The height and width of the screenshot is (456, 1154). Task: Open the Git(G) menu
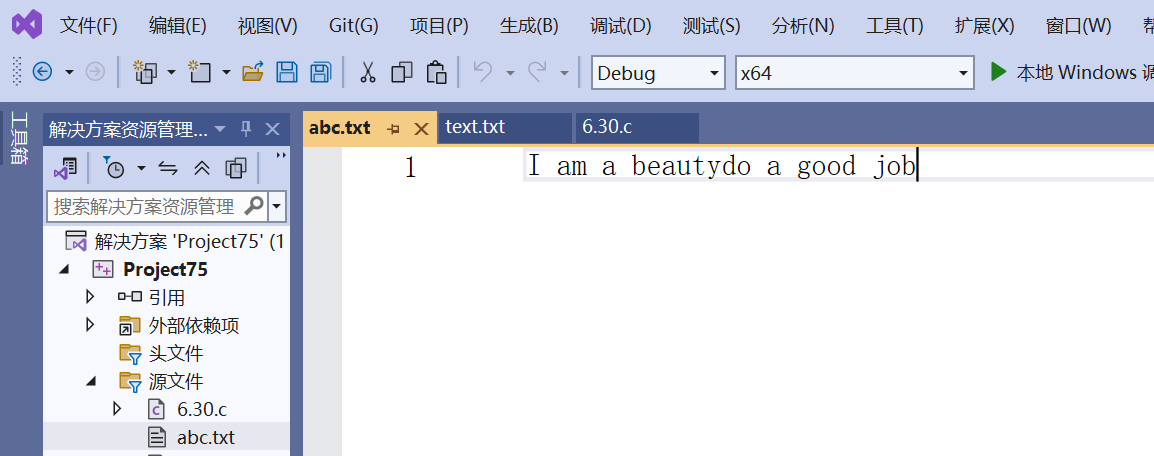click(353, 26)
